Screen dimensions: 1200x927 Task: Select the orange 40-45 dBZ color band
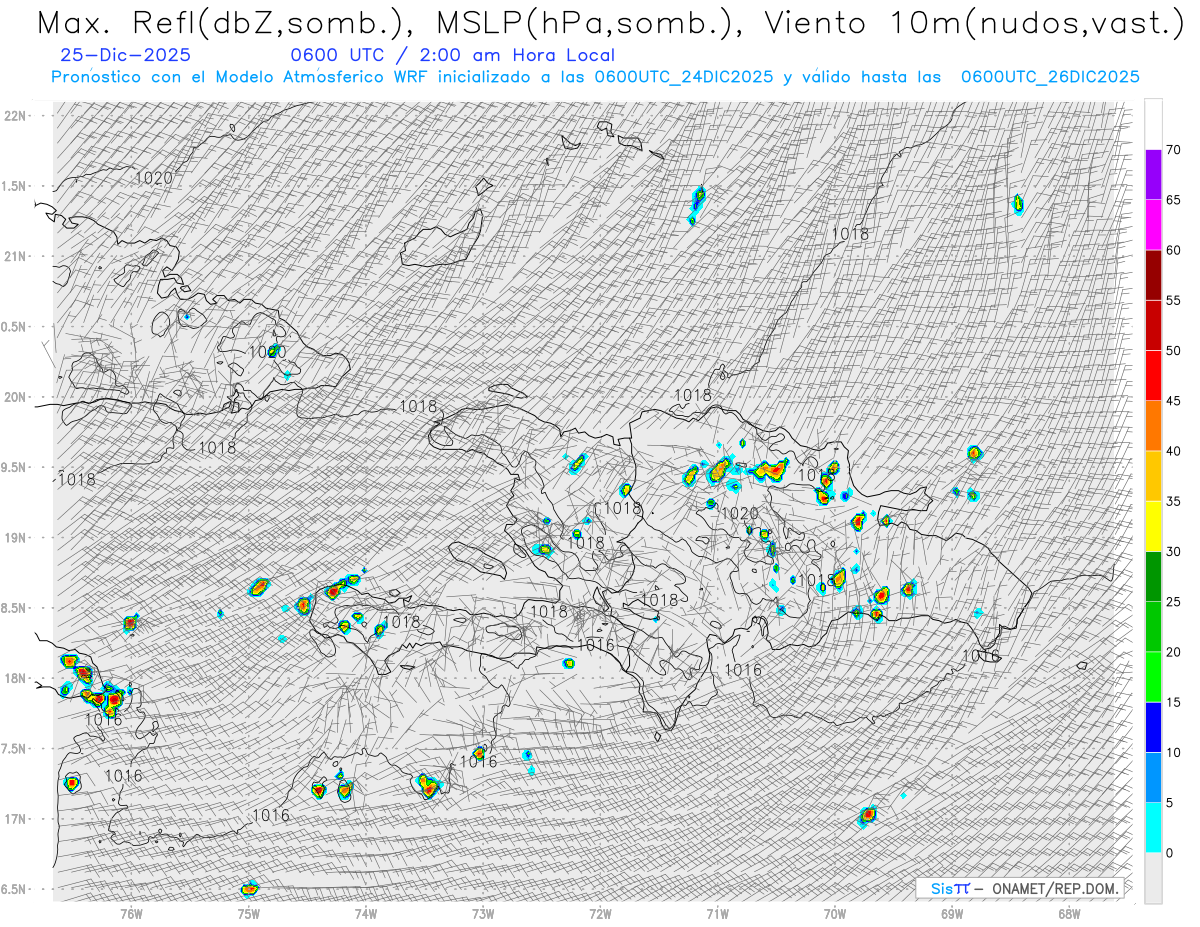point(1153,426)
